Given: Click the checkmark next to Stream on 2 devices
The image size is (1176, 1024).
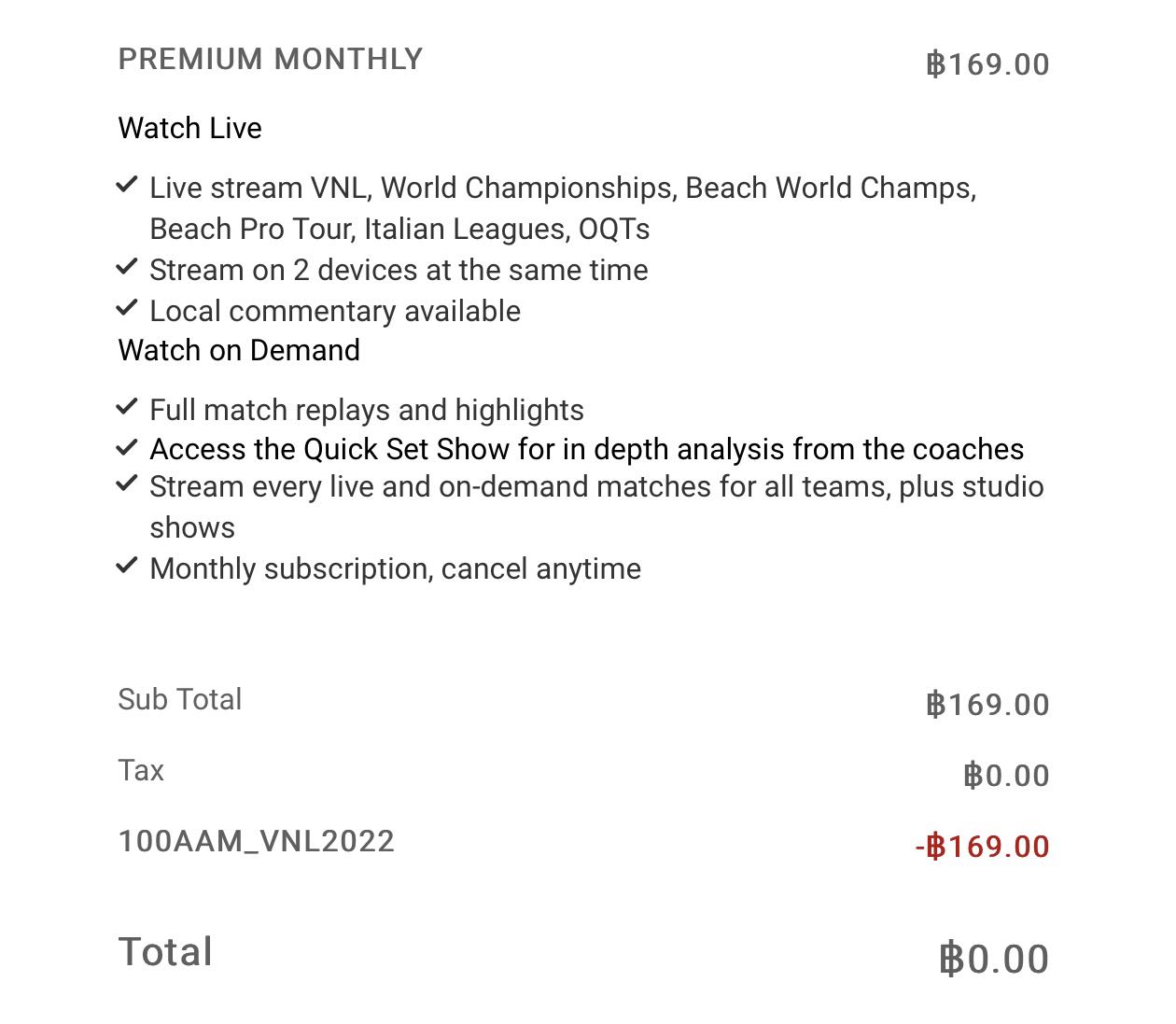Looking at the screenshot, I should [127, 267].
